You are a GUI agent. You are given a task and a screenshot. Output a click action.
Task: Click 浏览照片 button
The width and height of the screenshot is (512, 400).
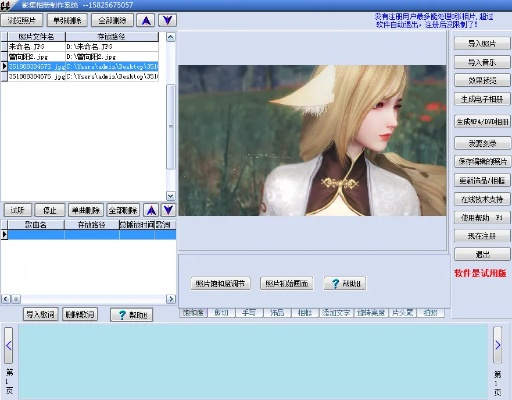coord(22,20)
